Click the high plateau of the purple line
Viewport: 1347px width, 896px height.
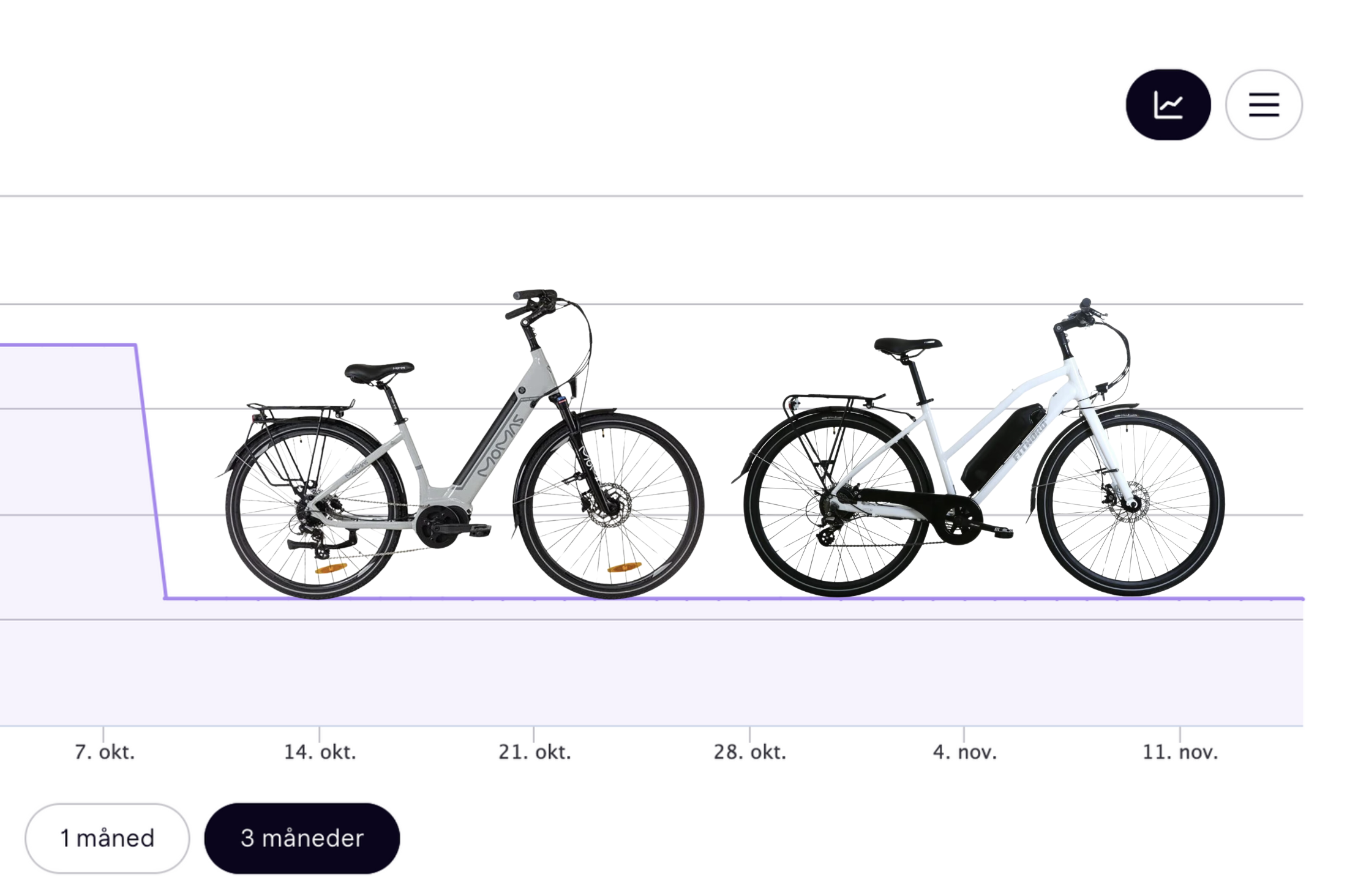tap(67, 345)
